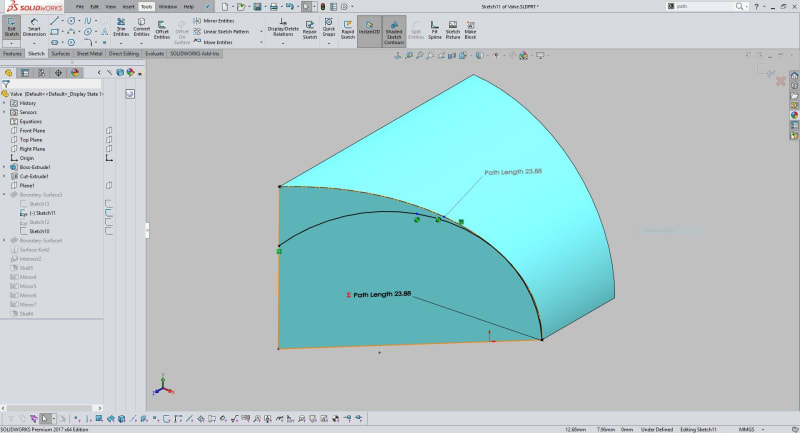Switch to the Features tab
This screenshot has width=800, height=433.
tap(12, 54)
